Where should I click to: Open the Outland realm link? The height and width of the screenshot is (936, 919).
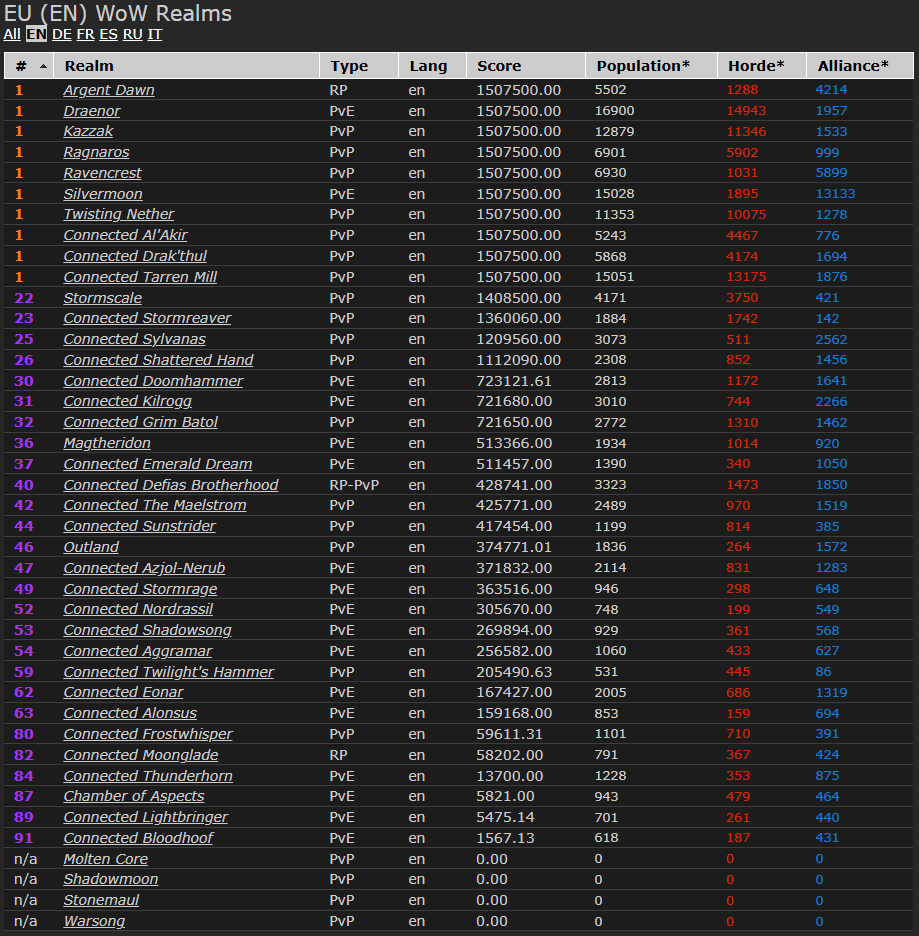click(91, 547)
